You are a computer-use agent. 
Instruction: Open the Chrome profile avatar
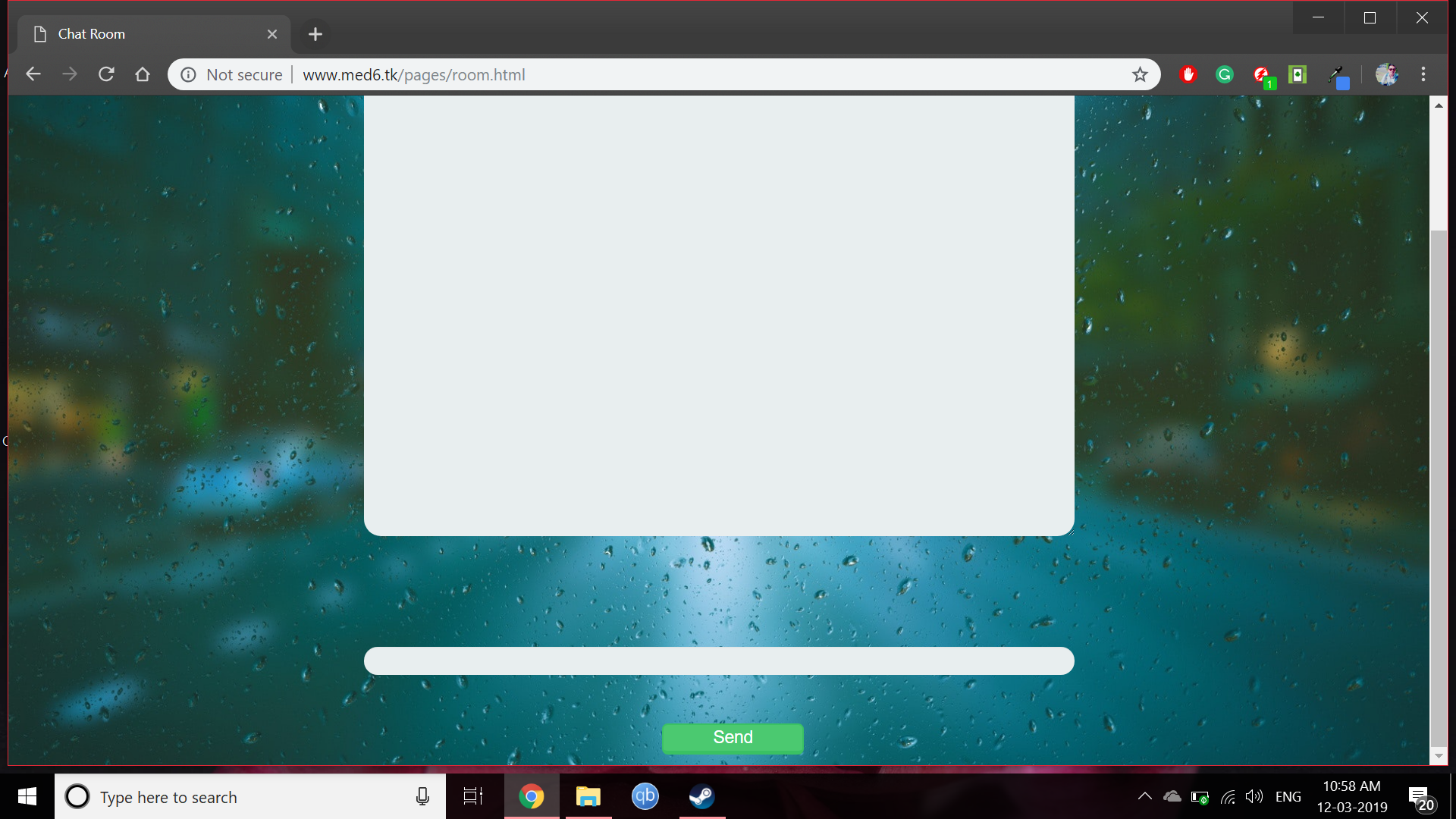(x=1386, y=74)
